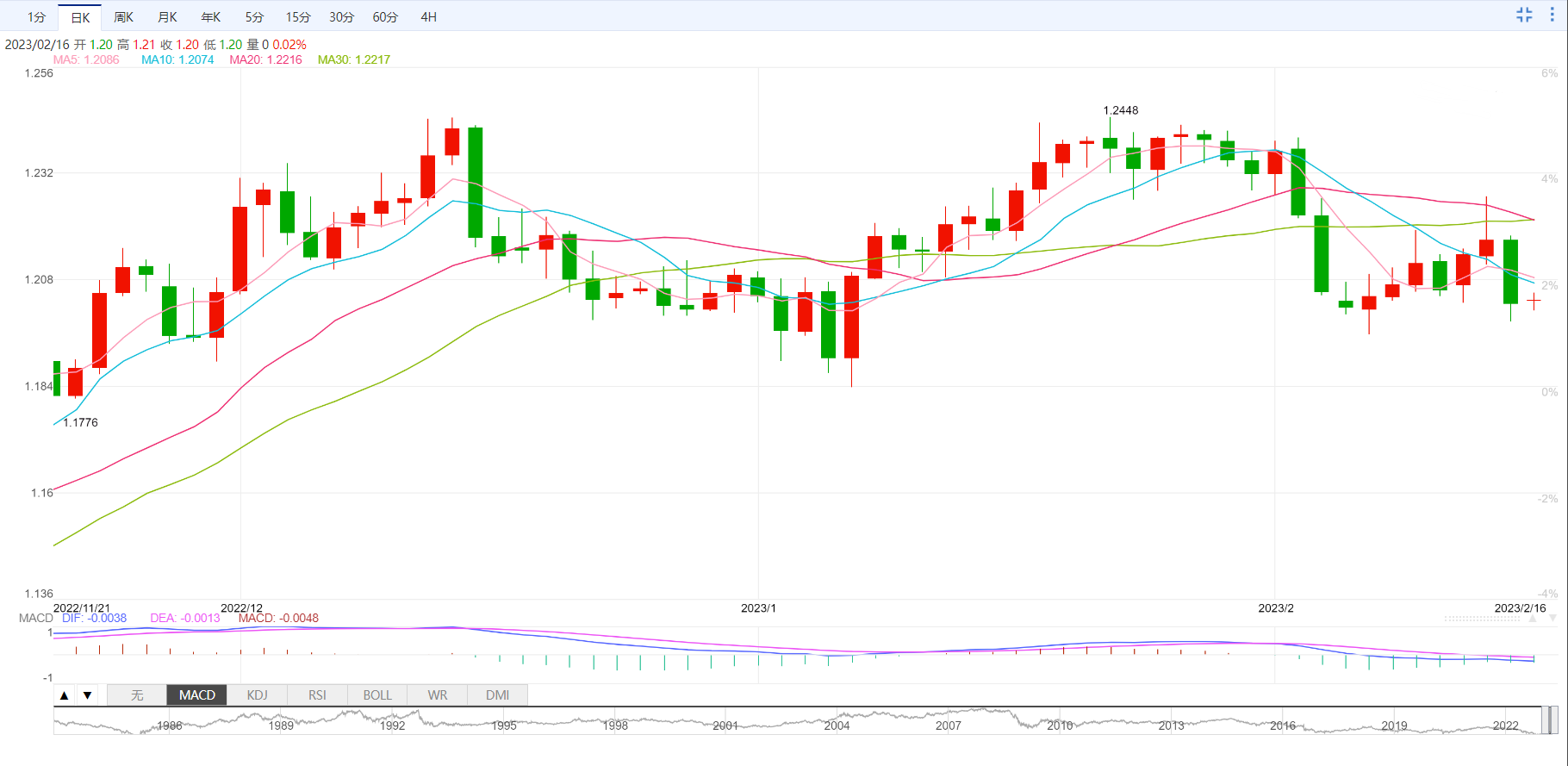Click the 1.1776 low price label
Viewport: 1568px width, 766px height.
(x=80, y=422)
